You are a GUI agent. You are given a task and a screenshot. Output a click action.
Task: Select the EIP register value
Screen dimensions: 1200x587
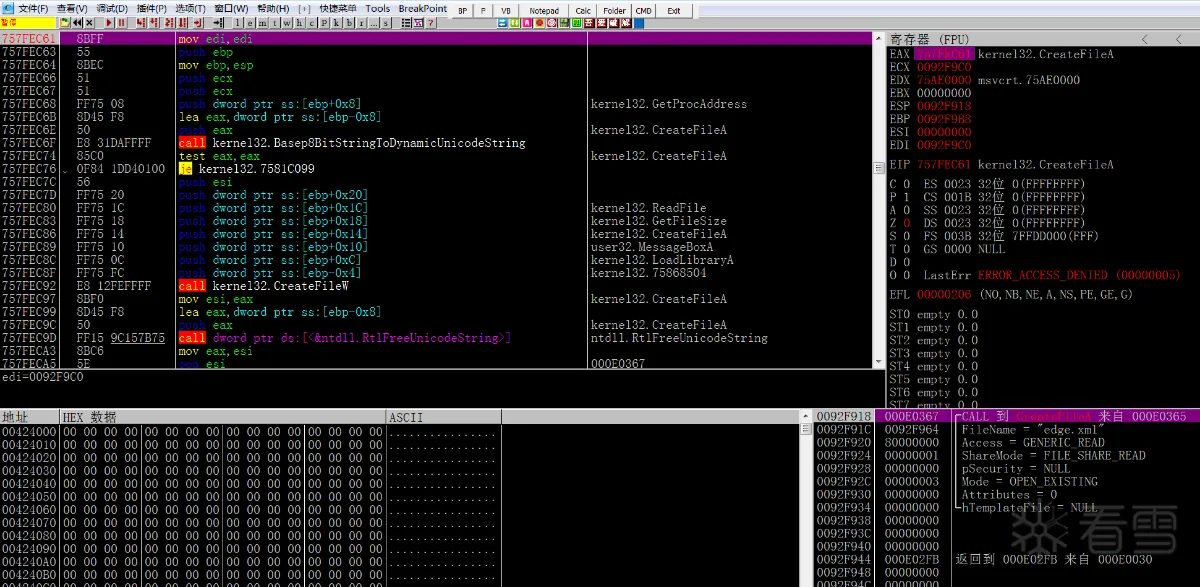944,164
